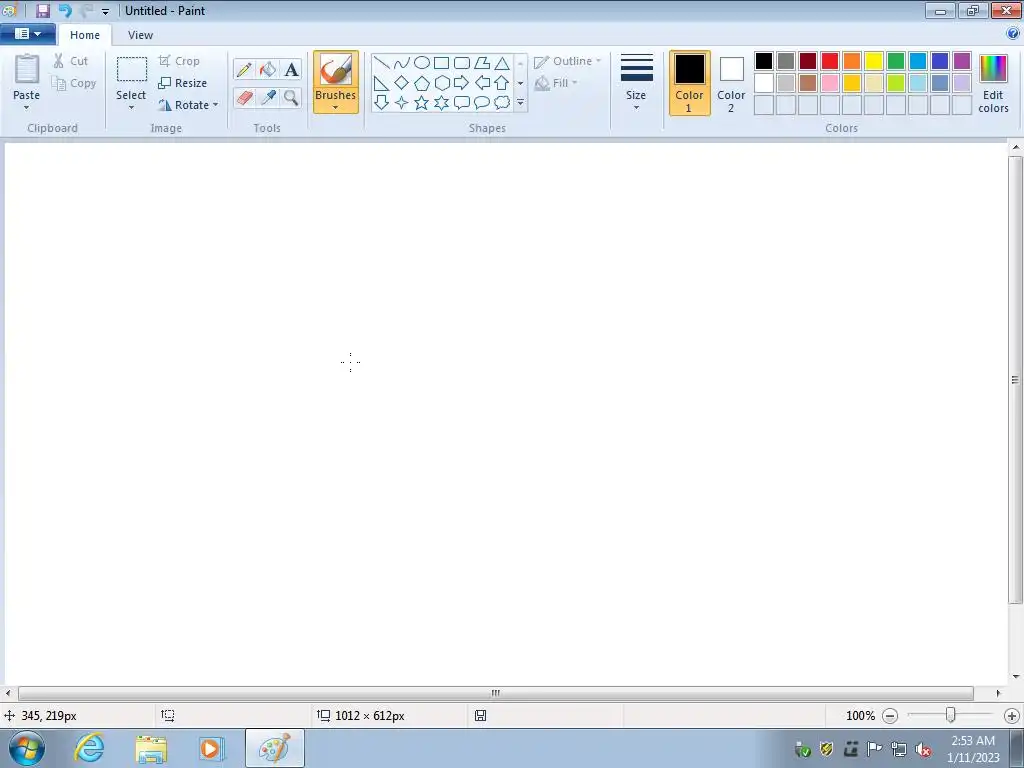Pick the purple color swatch
This screenshot has height=768, width=1024.
962,61
